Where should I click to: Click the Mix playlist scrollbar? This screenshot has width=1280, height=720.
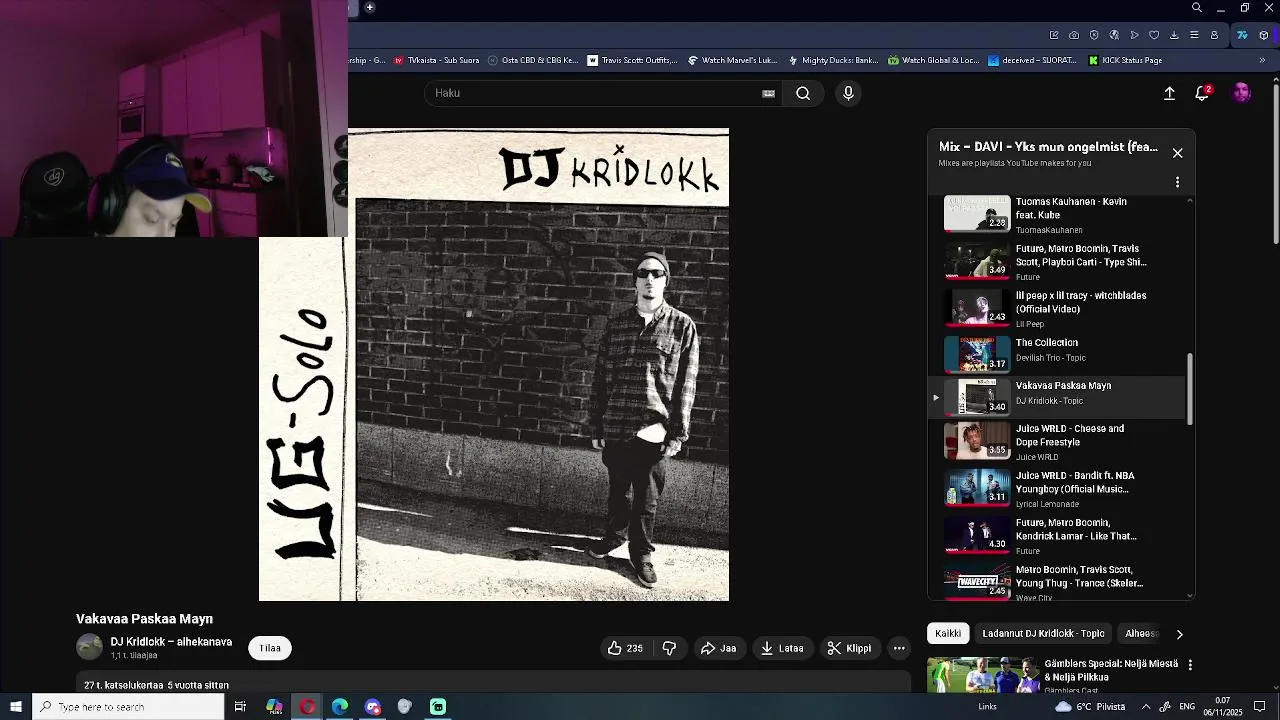[1189, 390]
